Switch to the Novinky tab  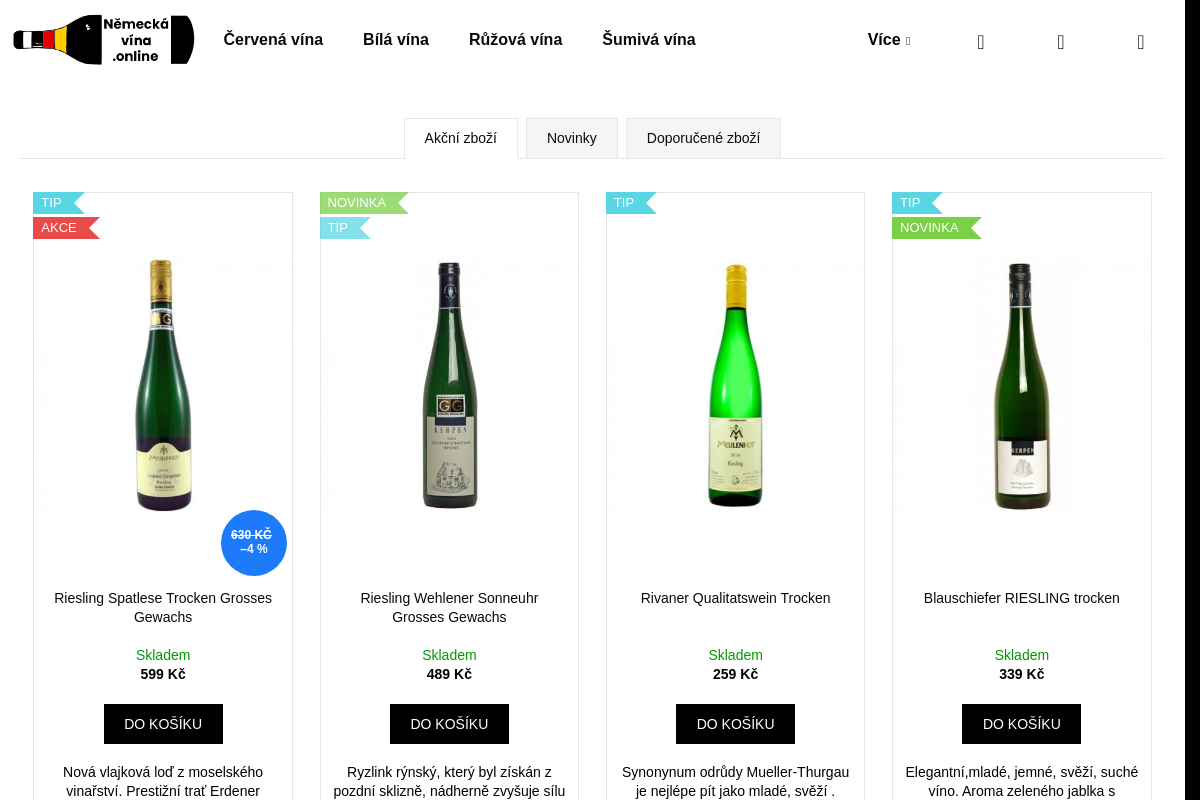coord(572,138)
